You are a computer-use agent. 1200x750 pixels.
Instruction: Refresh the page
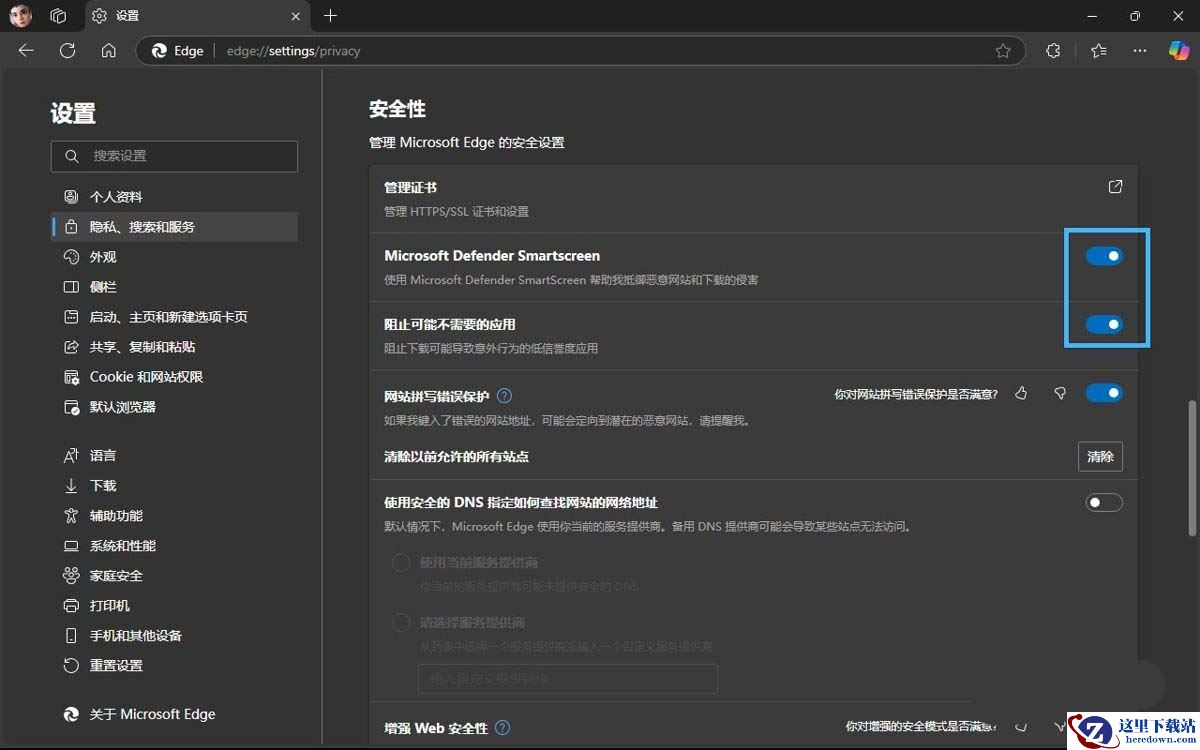[67, 51]
